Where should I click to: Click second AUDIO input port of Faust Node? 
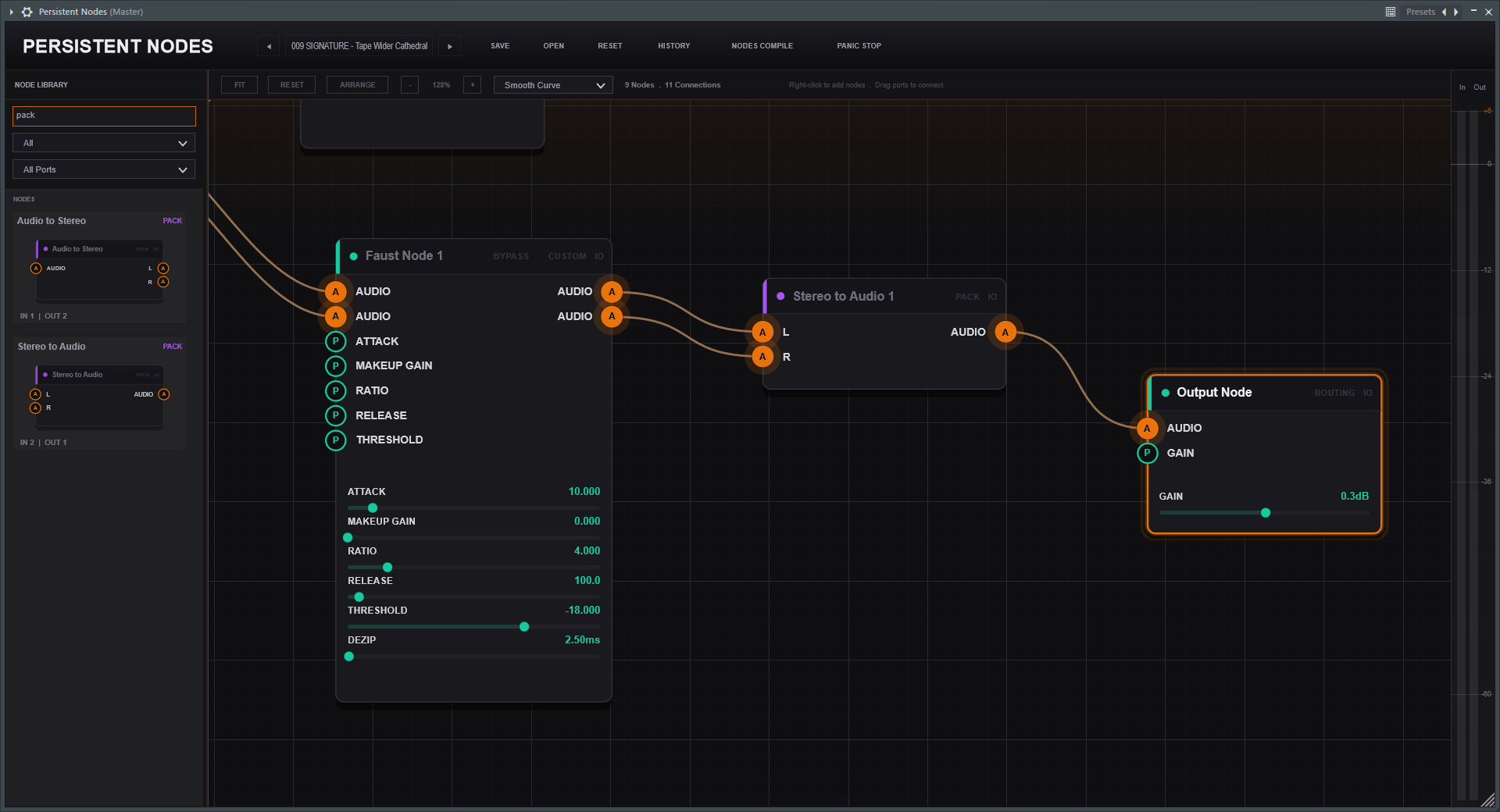336,316
